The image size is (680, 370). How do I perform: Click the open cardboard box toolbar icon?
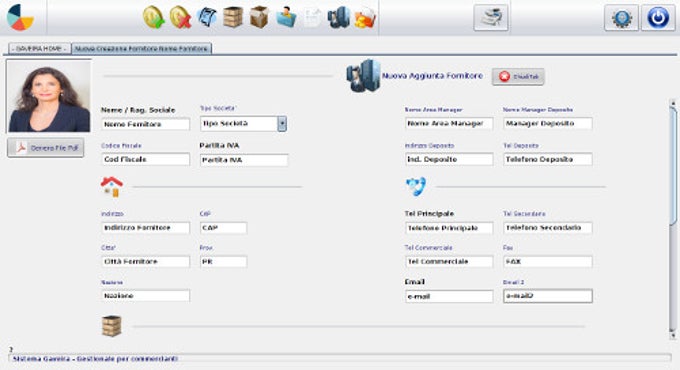259,17
